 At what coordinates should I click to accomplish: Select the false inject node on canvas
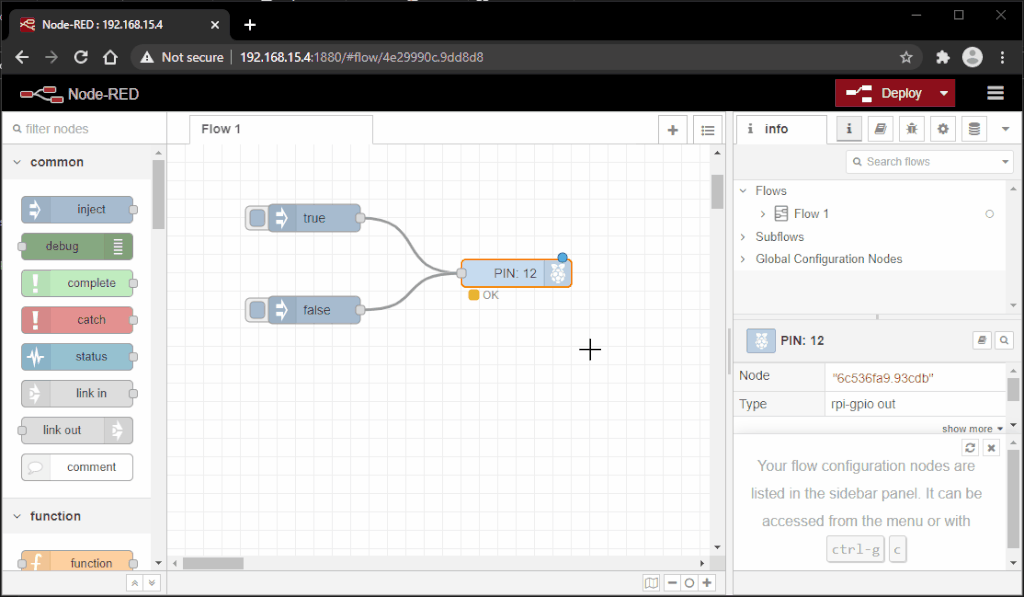point(314,310)
